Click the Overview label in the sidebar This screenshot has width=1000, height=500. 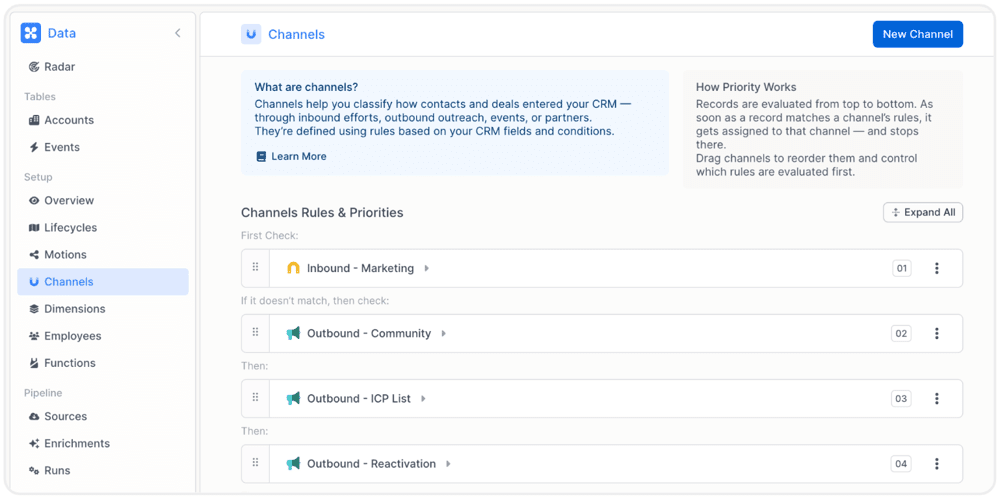tap(69, 200)
